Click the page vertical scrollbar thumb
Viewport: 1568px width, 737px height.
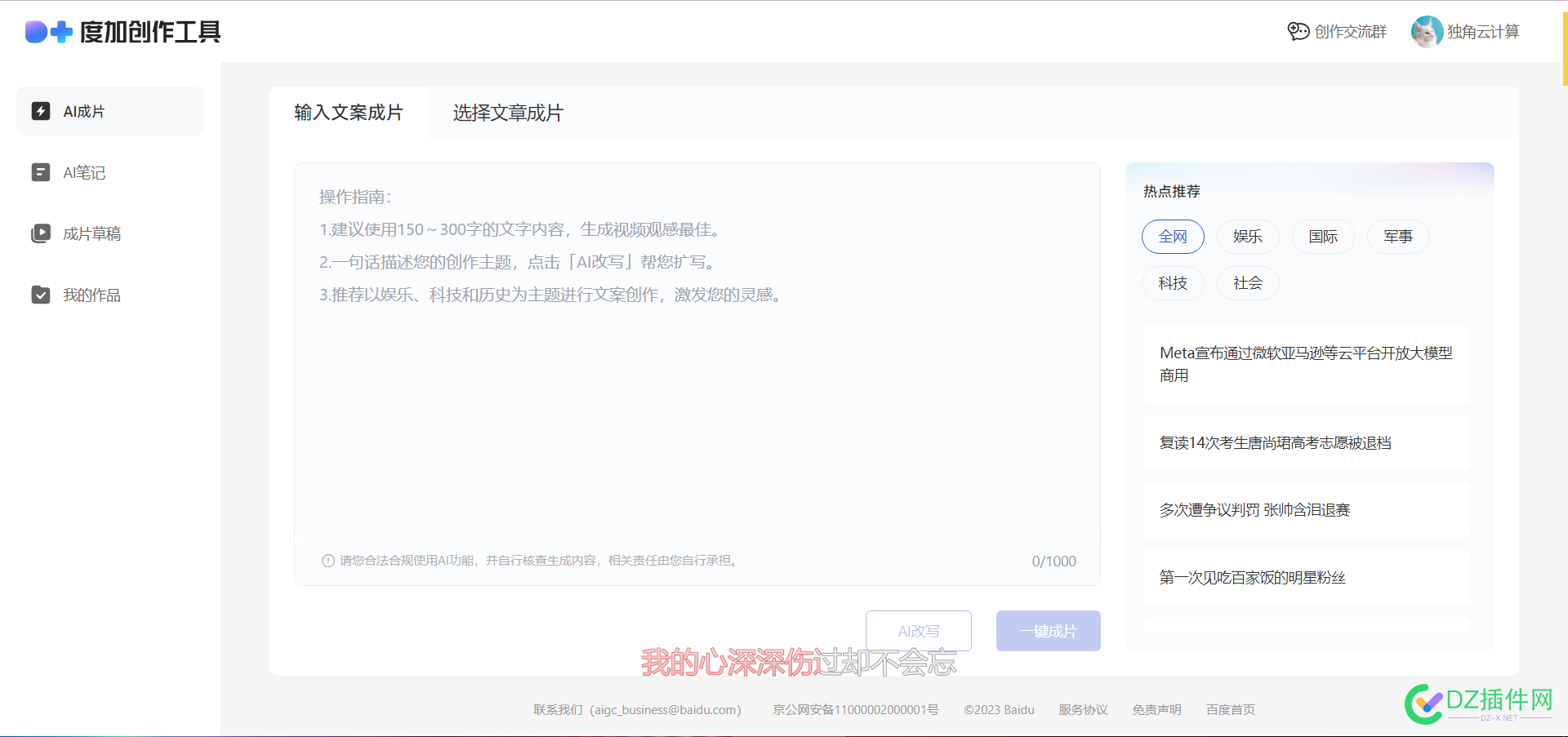click(1565, 49)
